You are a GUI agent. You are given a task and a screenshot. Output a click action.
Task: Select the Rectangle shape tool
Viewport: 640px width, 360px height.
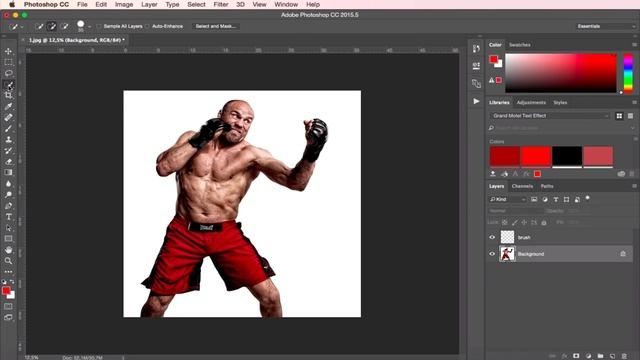(8, 239)
